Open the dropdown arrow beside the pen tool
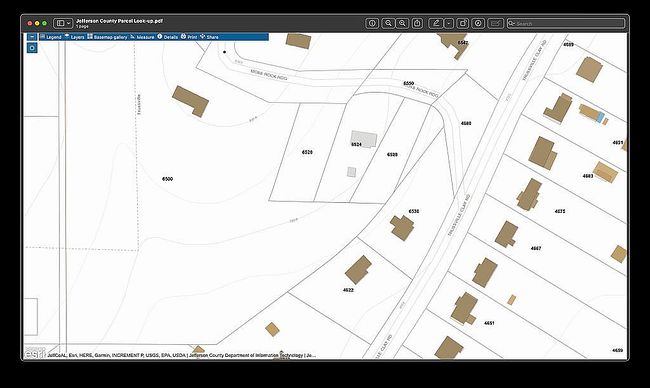Viewport: 650px width, 388px height. click(449, 23)
